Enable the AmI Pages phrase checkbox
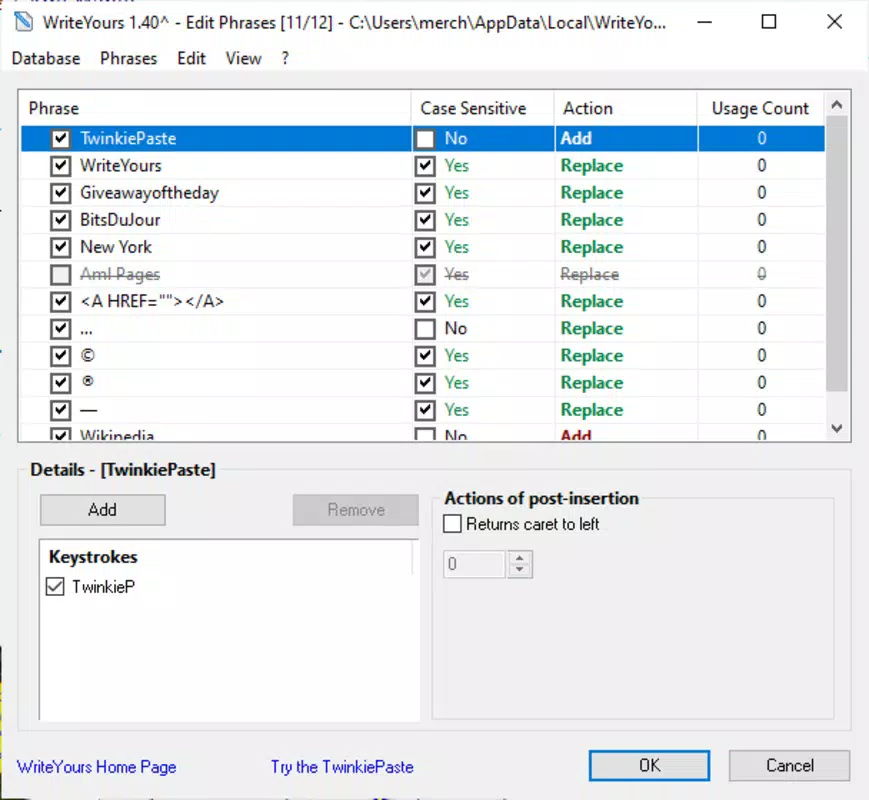Screen dimensions: 869x800 [60, 274]
